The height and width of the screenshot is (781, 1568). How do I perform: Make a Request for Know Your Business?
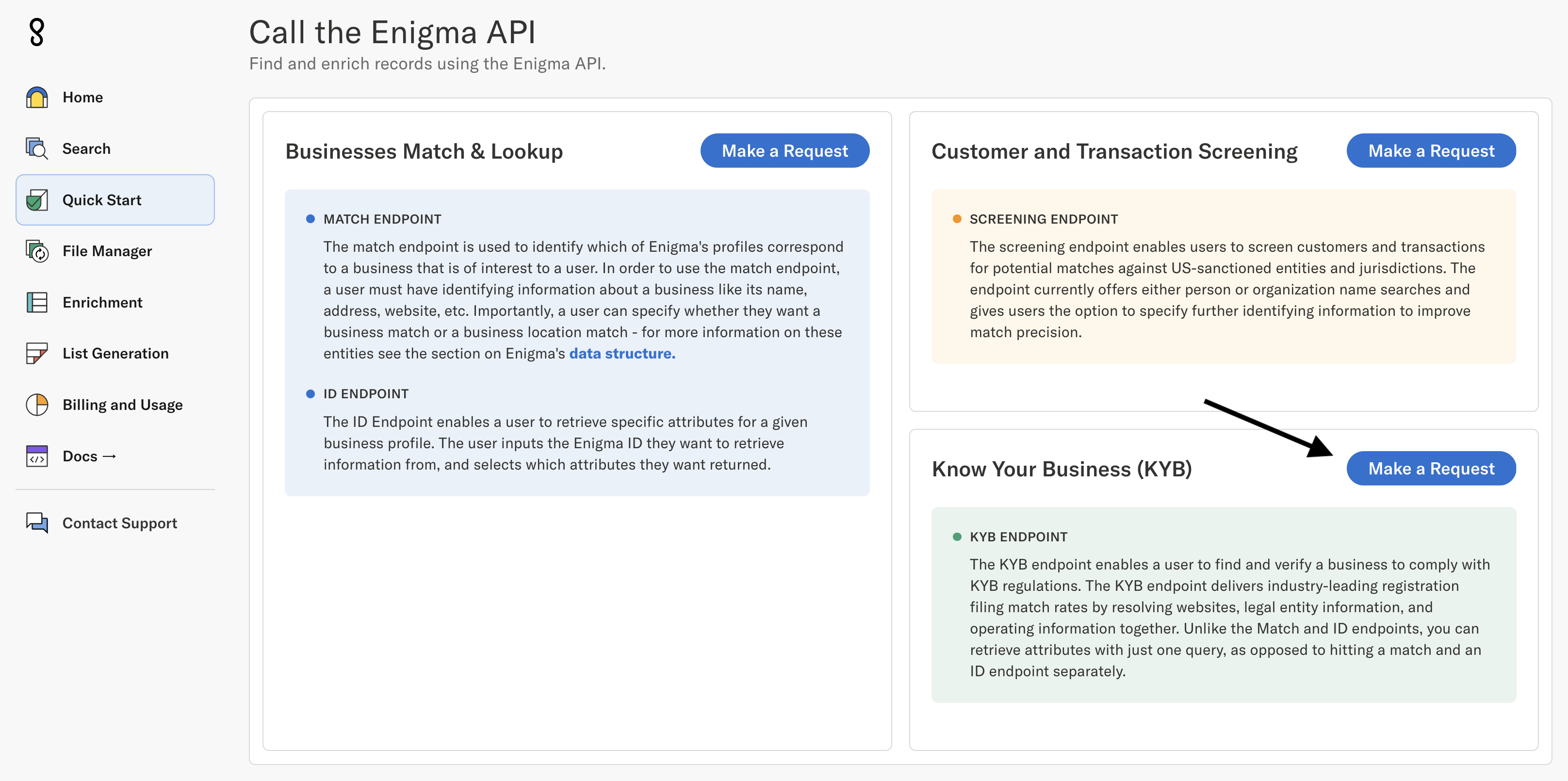[x=1430, y=469]
